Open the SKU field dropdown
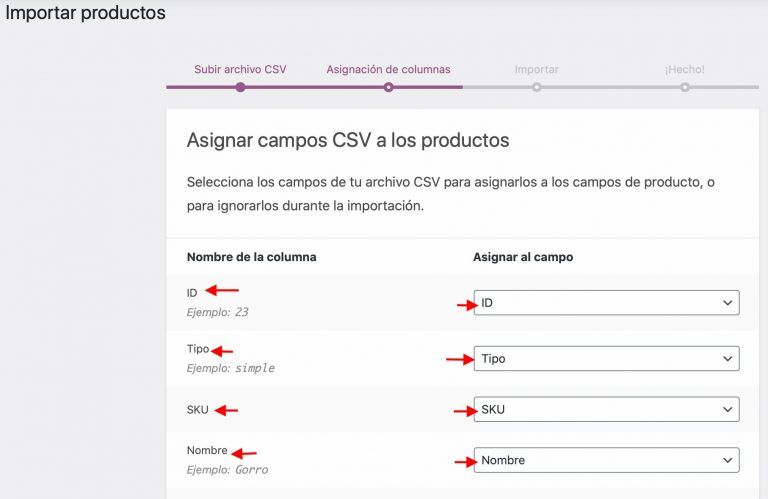 [606, 409]
